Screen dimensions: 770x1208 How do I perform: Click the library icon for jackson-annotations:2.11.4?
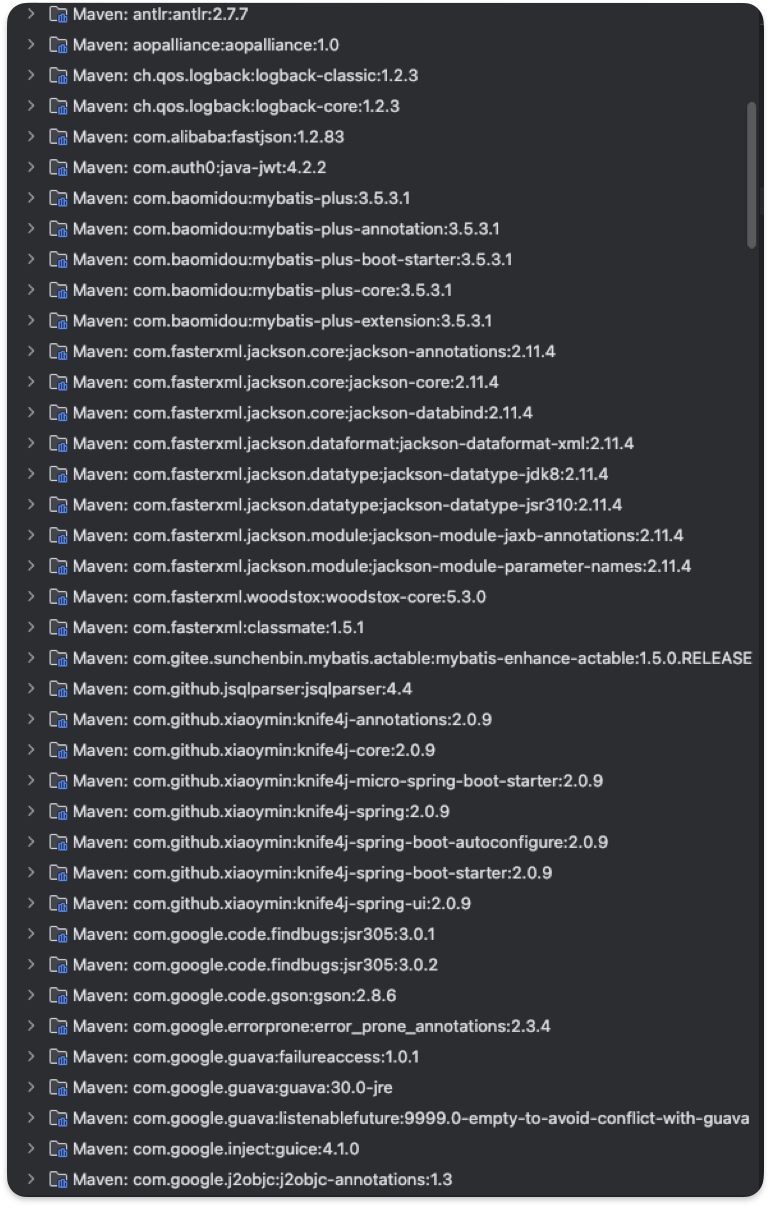(x=58, y=352)
